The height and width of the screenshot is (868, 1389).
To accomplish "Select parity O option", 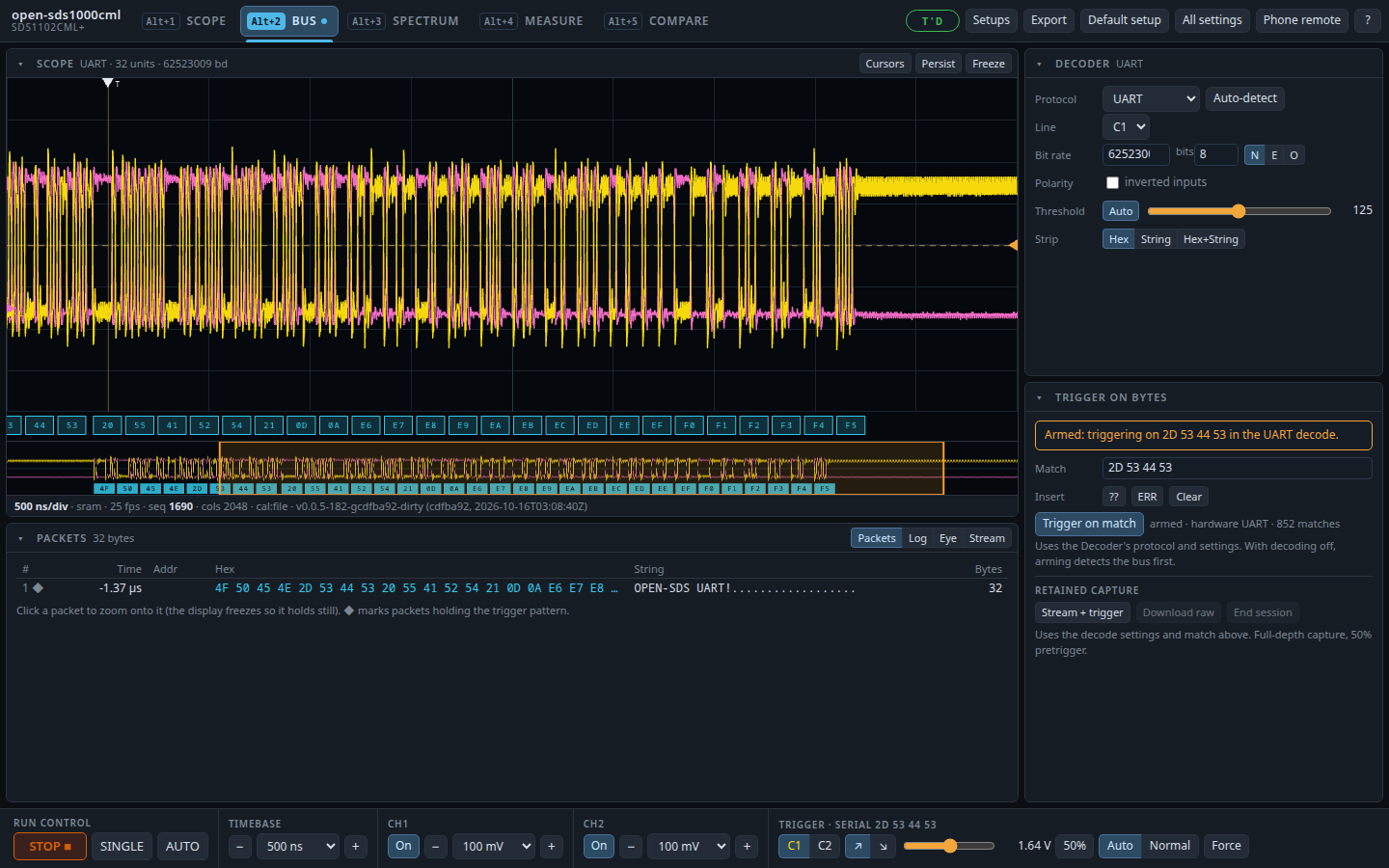I will [1294, 155].
